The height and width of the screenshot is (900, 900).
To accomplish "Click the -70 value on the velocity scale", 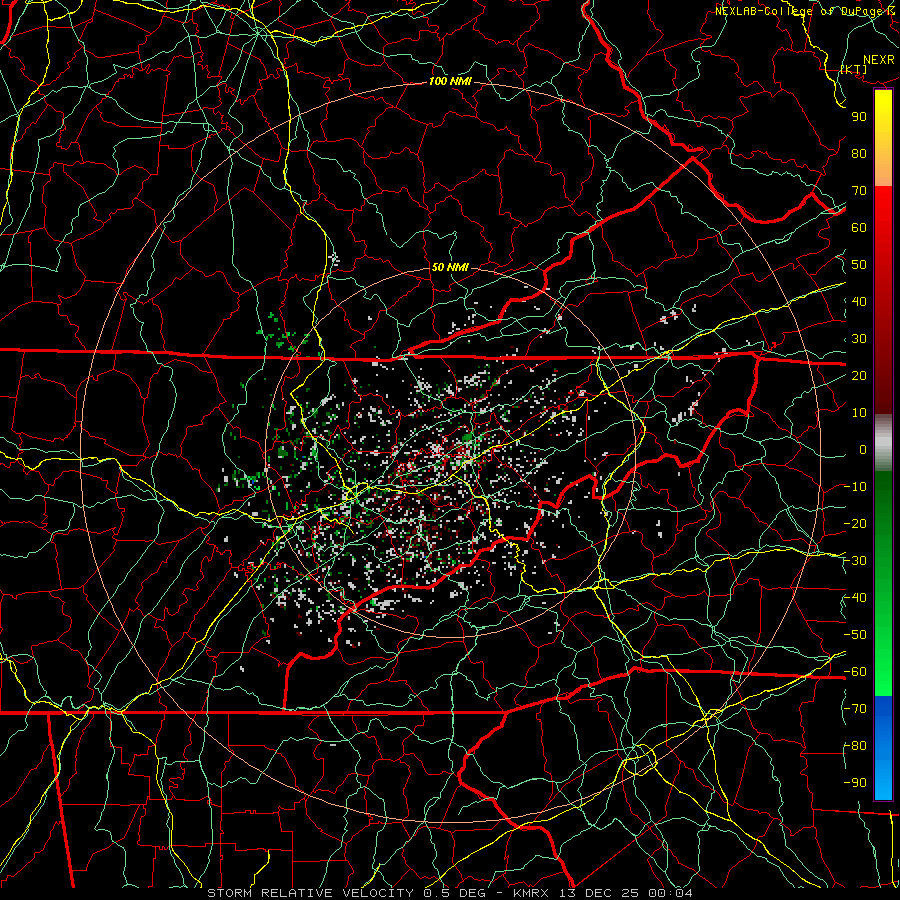I will (855, 709).
